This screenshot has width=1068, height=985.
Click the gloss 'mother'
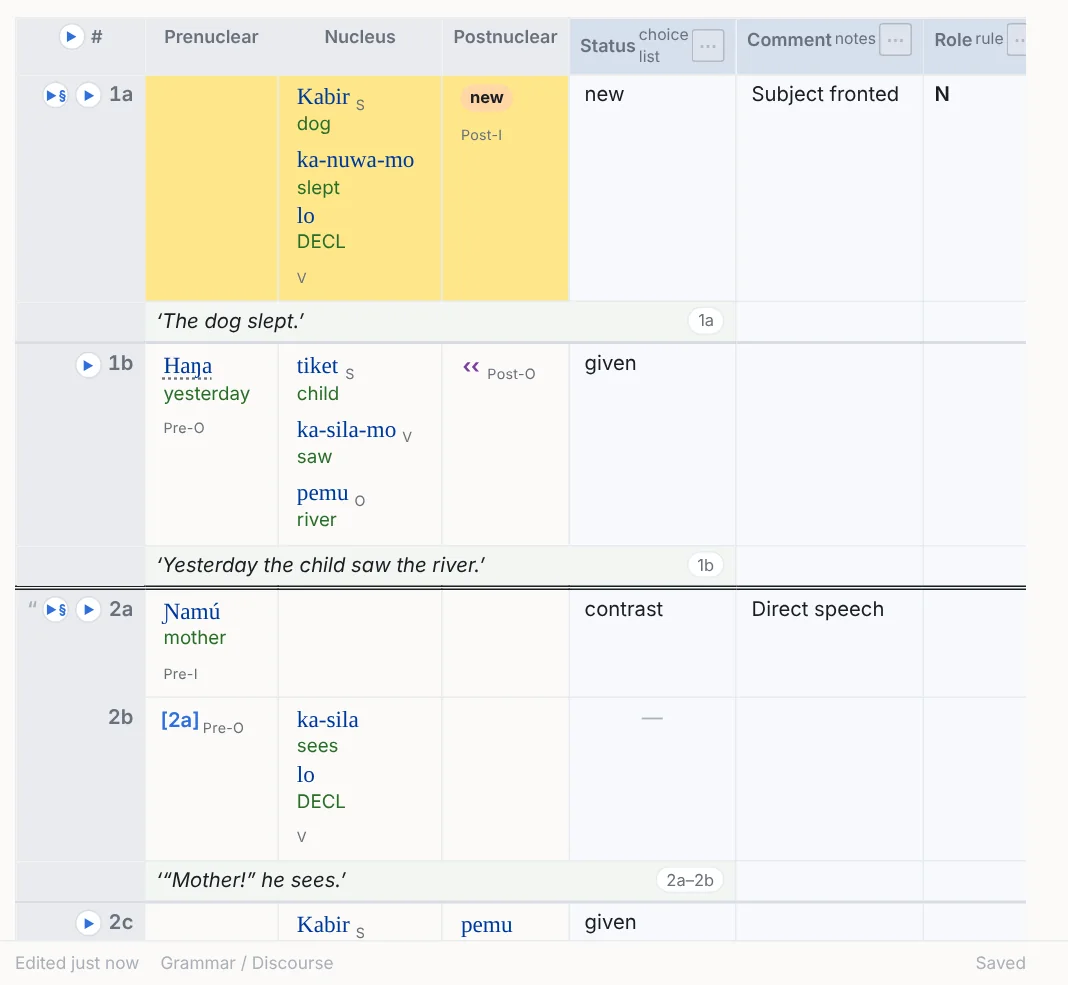coord(195,638)
